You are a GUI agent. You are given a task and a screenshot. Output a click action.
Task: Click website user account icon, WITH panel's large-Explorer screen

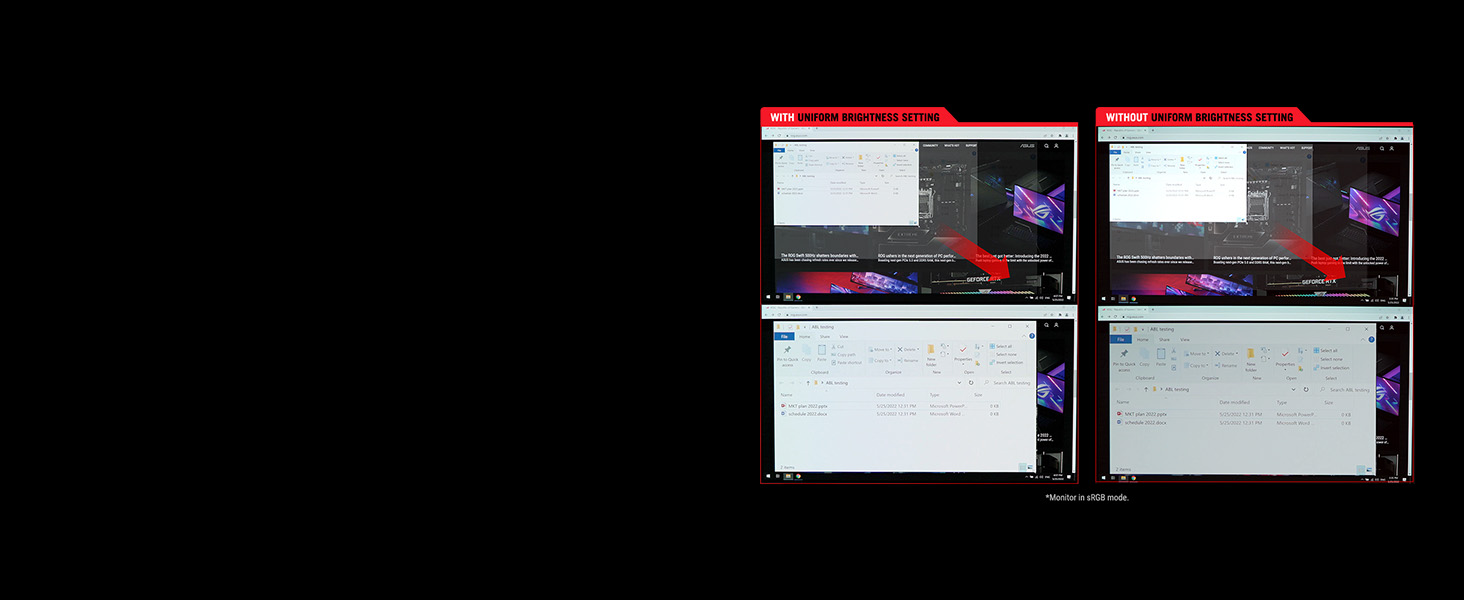click(1056, 325)
